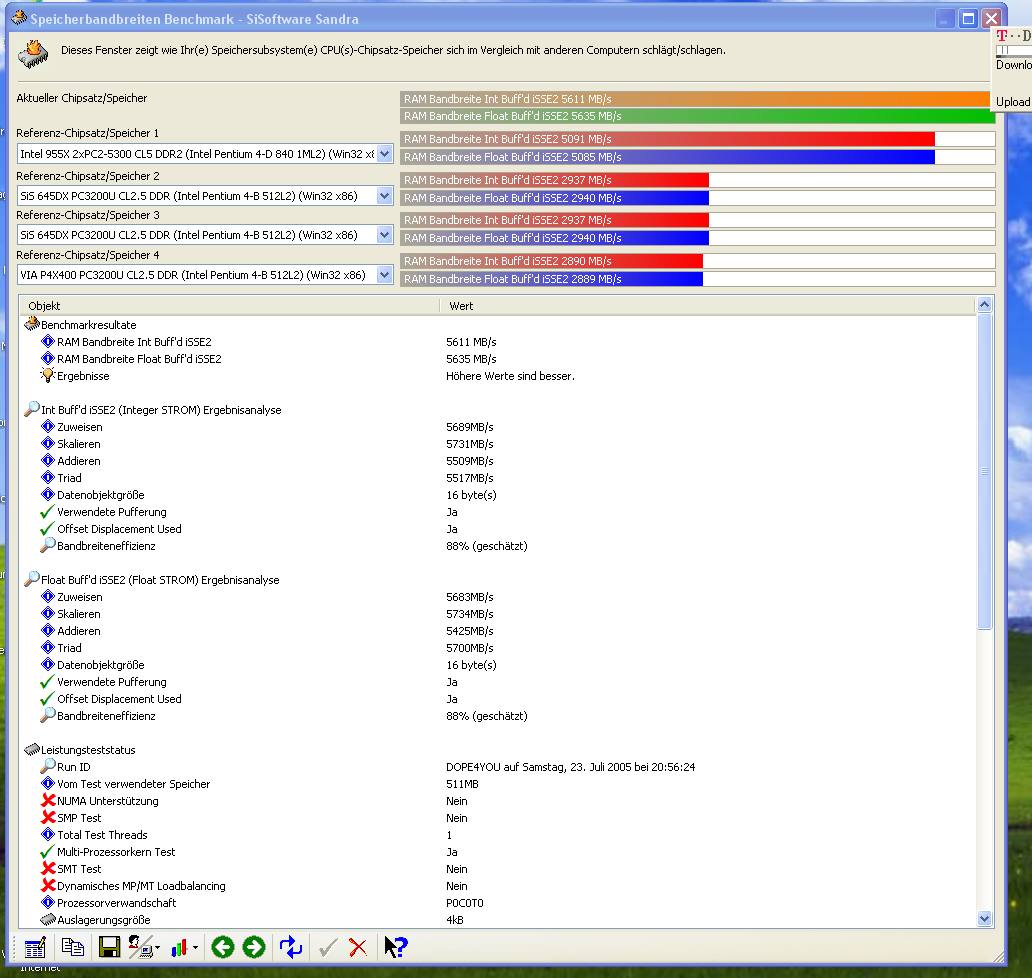Screen dimensions: 1032x978
Task: Click the value 5731MB/s
Action: [x=470, y=444]
